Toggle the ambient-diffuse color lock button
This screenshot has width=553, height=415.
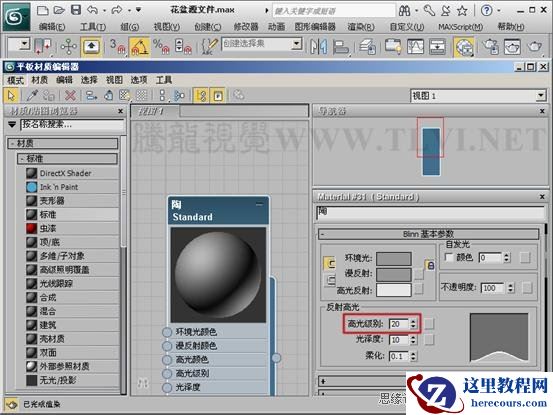click(x=430, y=265)
